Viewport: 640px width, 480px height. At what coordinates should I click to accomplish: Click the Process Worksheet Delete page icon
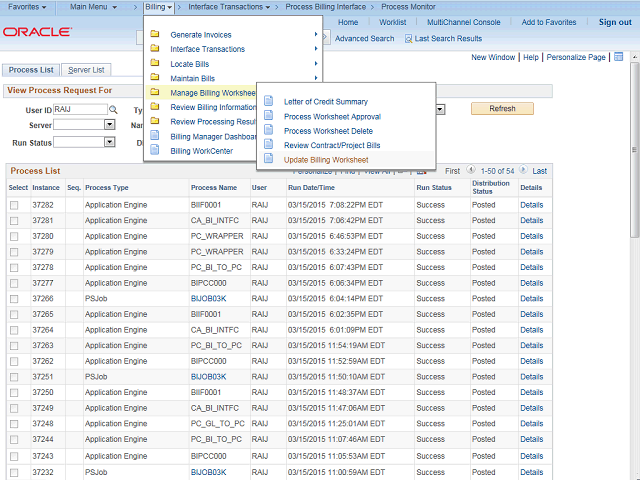click(x=268, y=131)
